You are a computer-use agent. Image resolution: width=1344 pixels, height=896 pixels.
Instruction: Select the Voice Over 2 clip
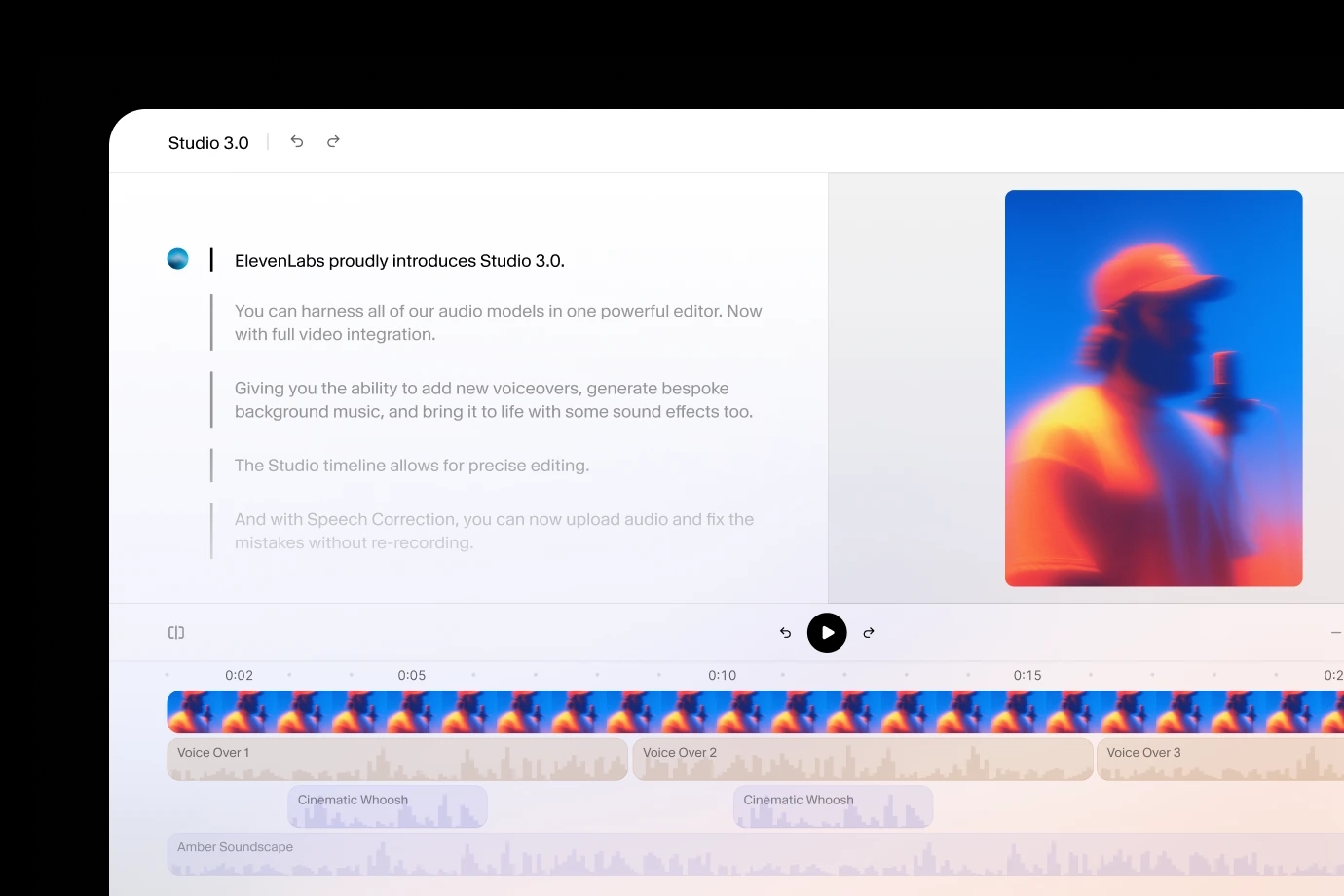click(862, 760)
